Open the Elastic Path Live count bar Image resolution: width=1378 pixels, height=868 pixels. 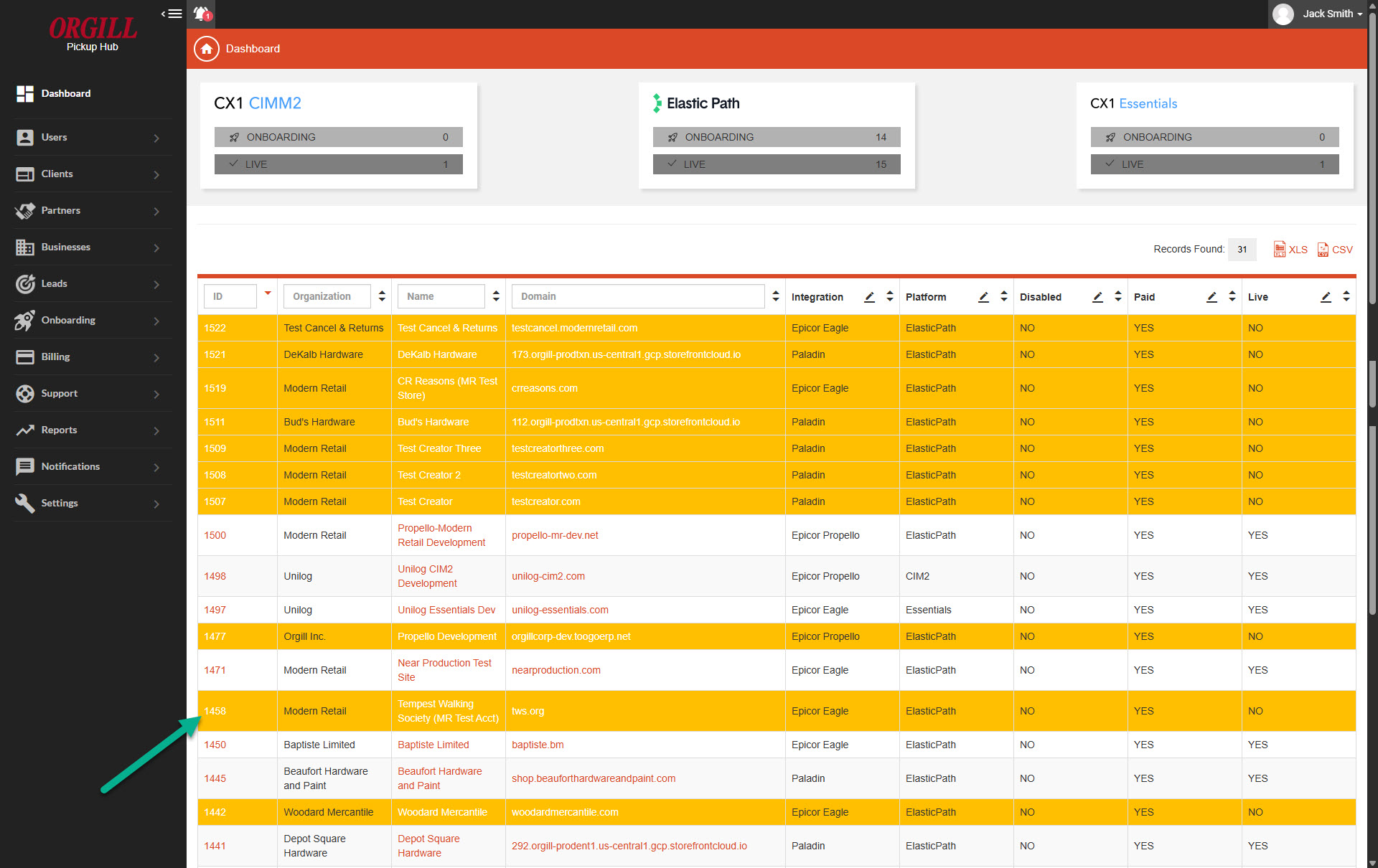point(777,164)
